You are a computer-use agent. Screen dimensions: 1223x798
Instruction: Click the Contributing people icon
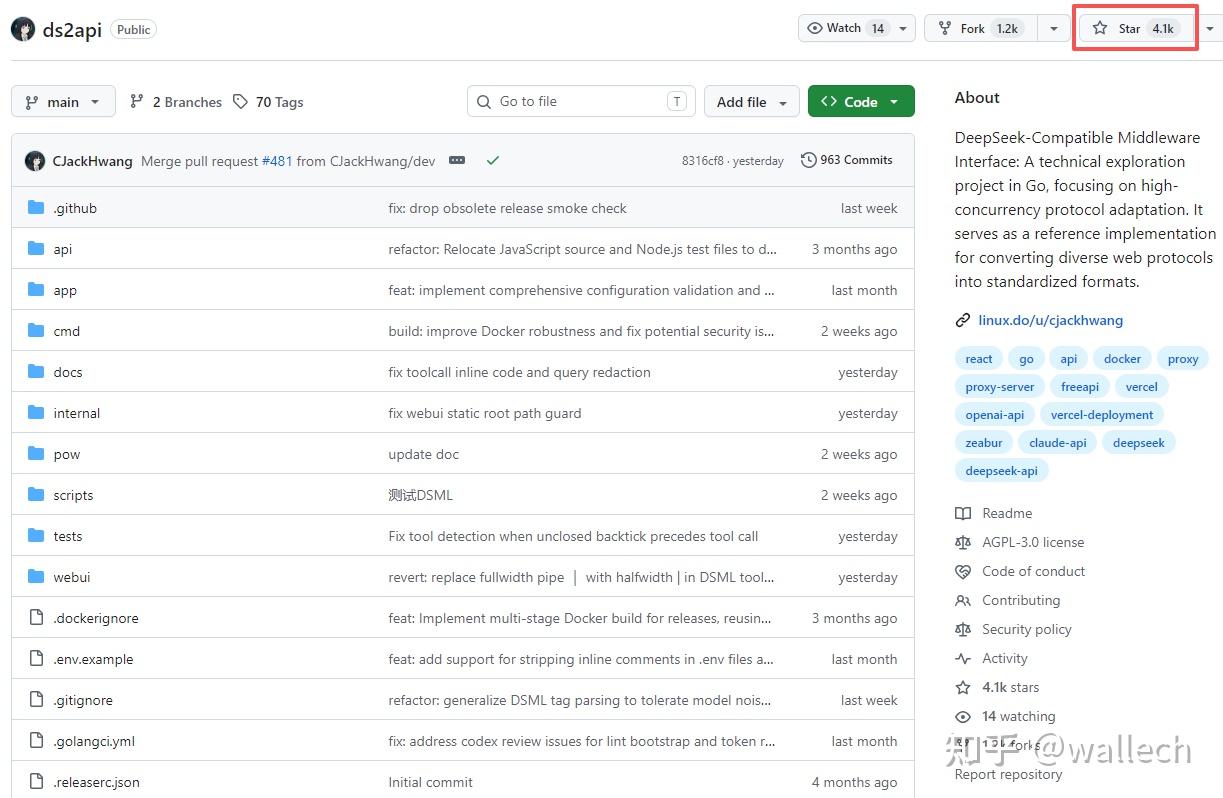(963, 600)
